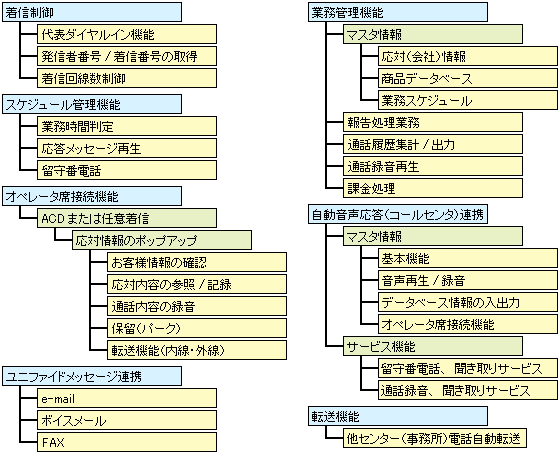Open 転送機能(内線・外線) entry
Viewport: 560px width, 454px height.
197,350
